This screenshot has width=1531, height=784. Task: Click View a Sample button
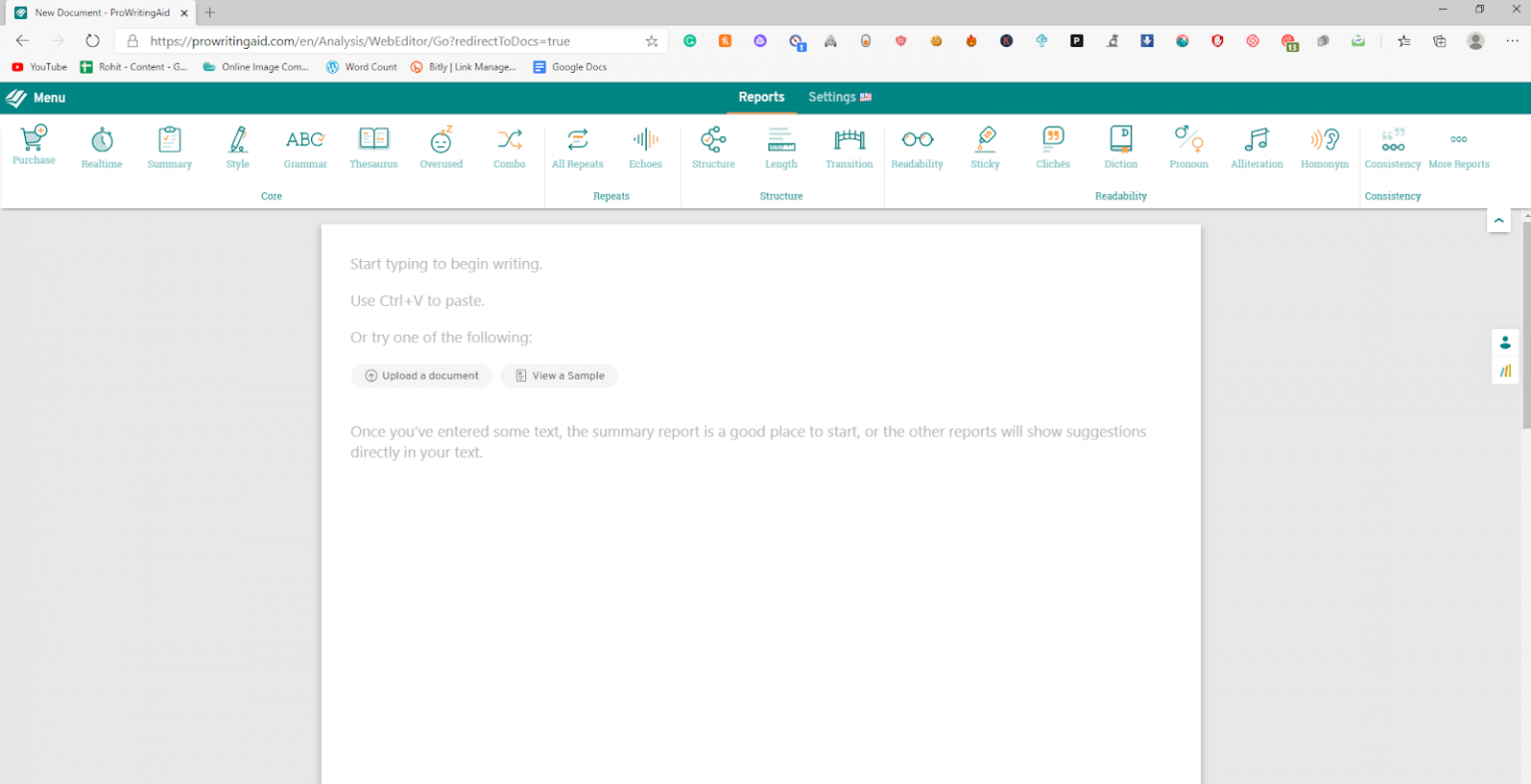559,376
